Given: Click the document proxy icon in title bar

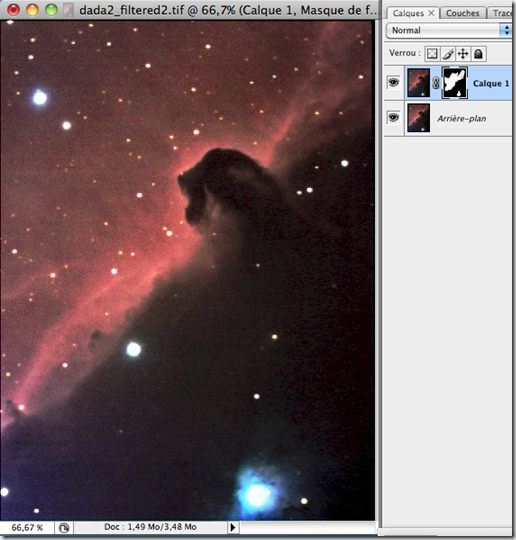Looking at the screenshot, I should (x=69, y=10).
